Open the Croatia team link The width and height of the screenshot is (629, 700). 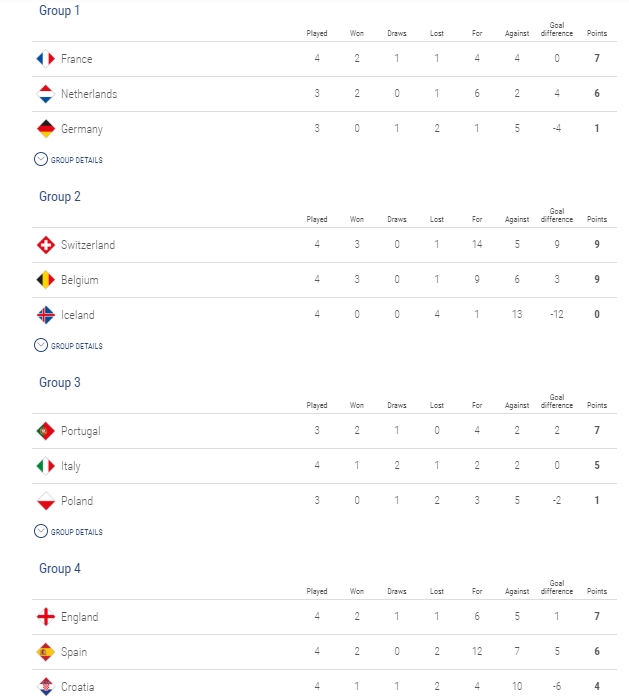point(77,687)
